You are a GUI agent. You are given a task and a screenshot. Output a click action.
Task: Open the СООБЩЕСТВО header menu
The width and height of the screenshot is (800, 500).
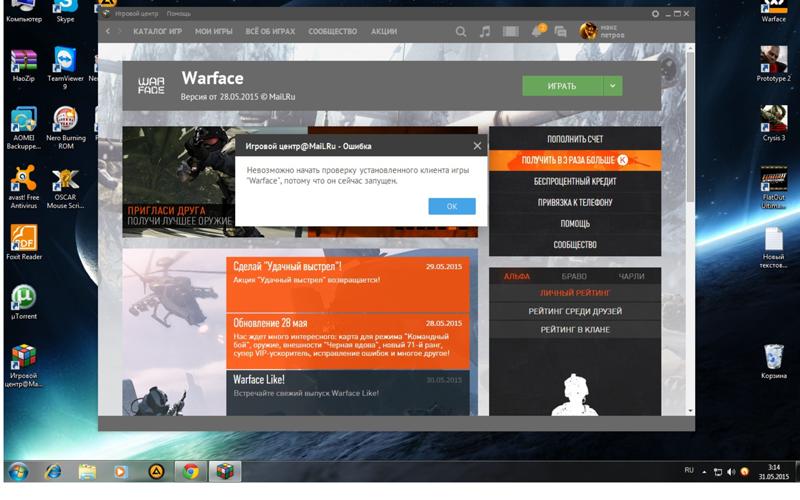(333, 32)
